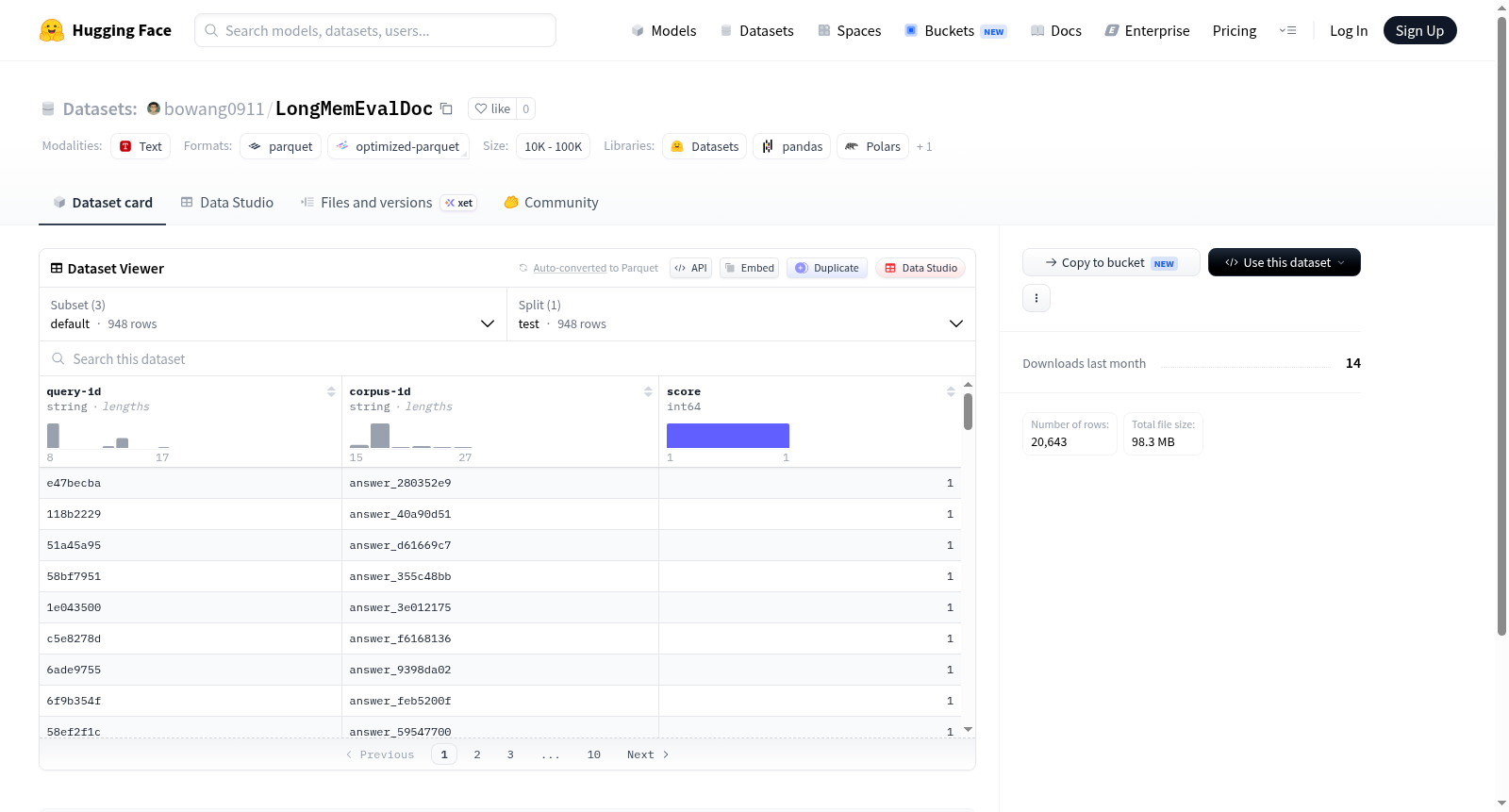Click the sort icon for corpus-id column
The height and width of the screenshot is (812, 1509).
[x=648, y=391]
